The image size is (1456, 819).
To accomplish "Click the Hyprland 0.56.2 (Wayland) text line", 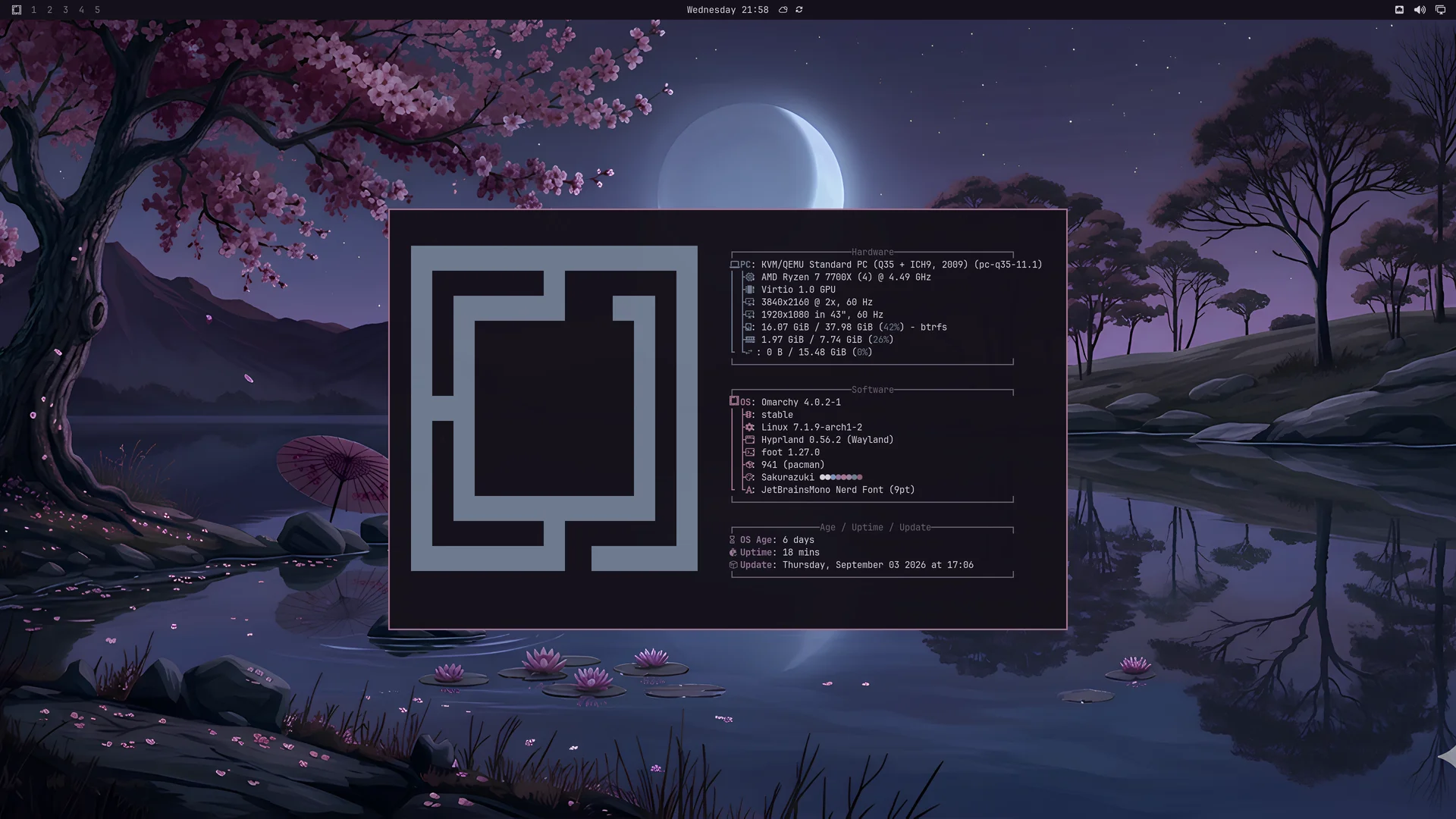I will point(827,440).
